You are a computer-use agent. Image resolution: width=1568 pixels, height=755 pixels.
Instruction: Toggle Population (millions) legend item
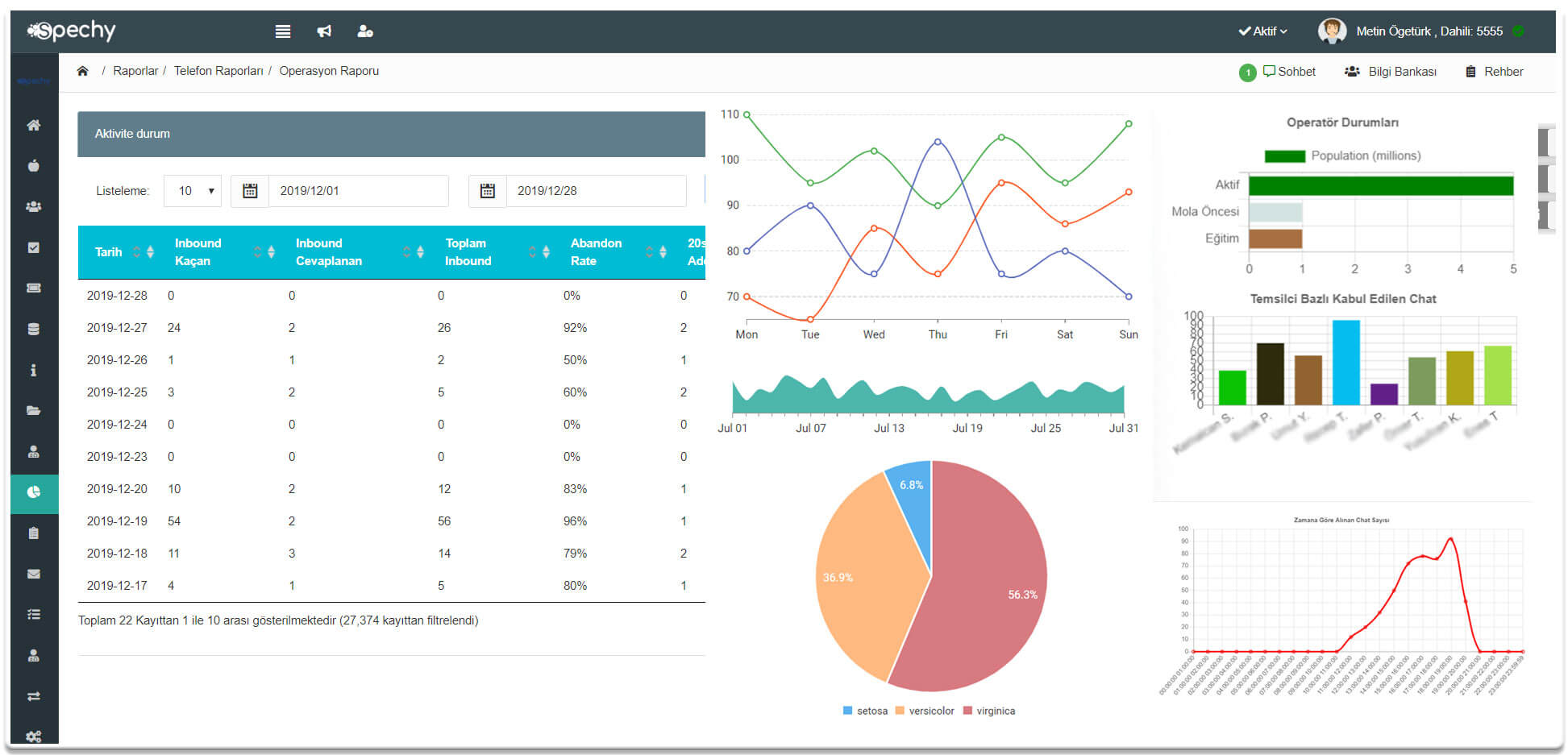(1342, 156)
